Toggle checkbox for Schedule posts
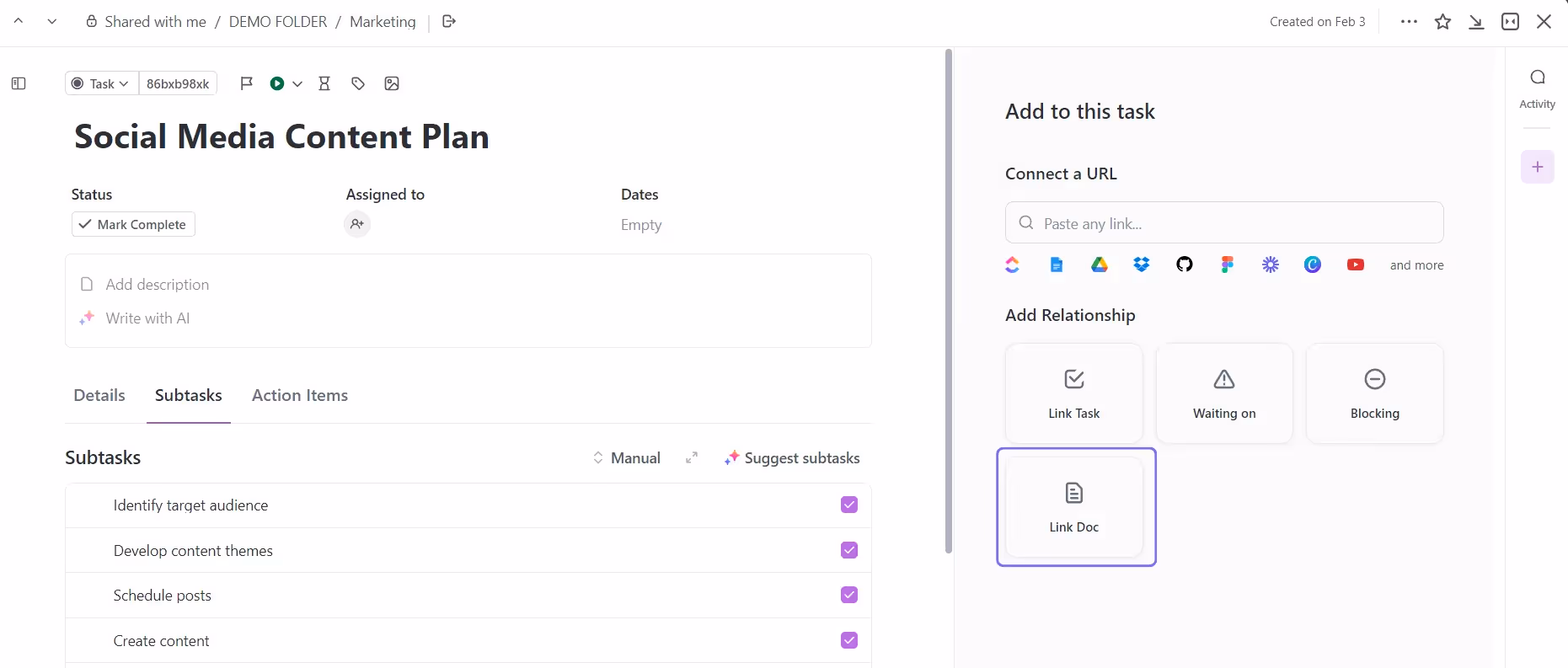Viewport: 1568px width, 668px height. (848, 595)
